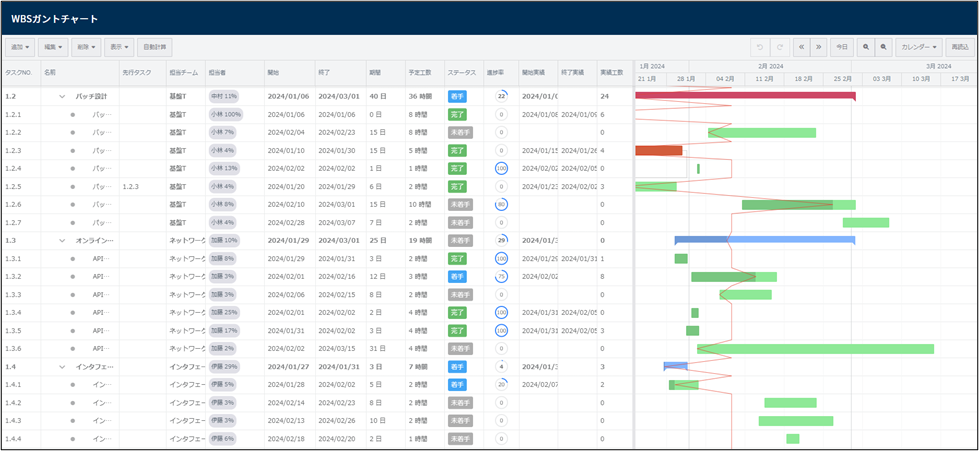
Task: Click the redo arrow icon
Action: (x=779, y=47)
